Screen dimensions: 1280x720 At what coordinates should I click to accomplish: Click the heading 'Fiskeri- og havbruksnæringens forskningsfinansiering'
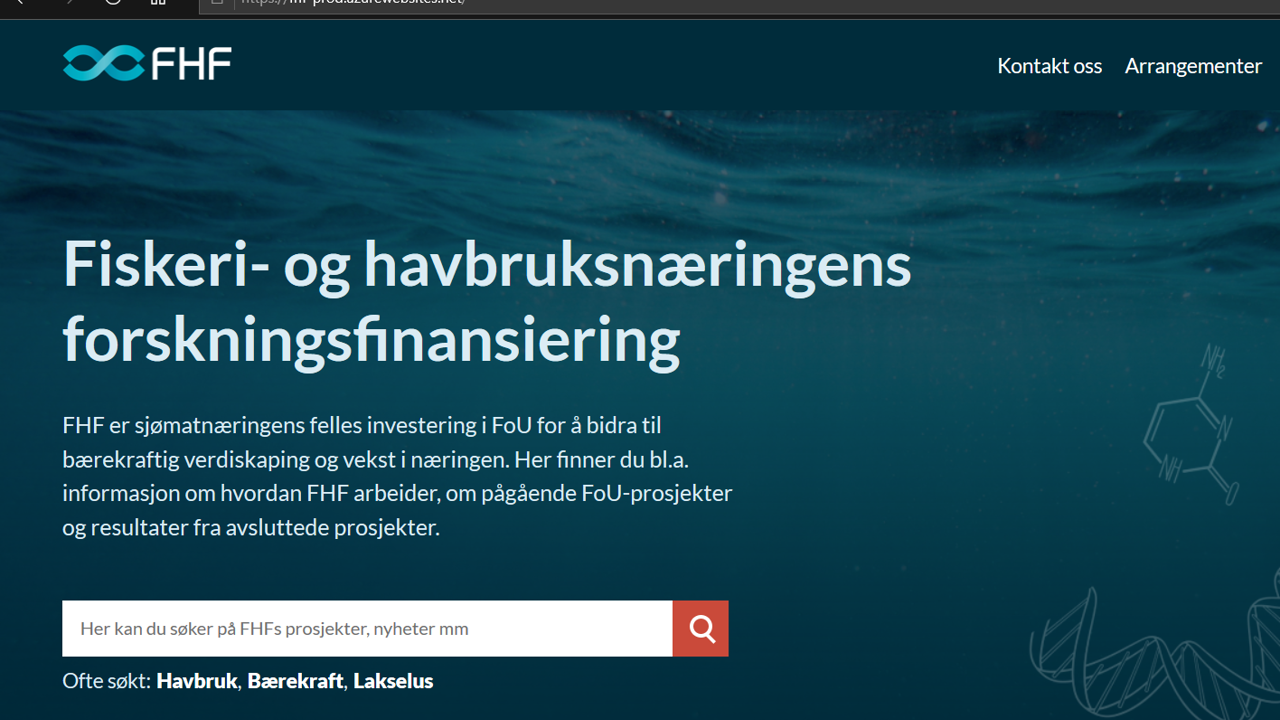pos(487,301)
